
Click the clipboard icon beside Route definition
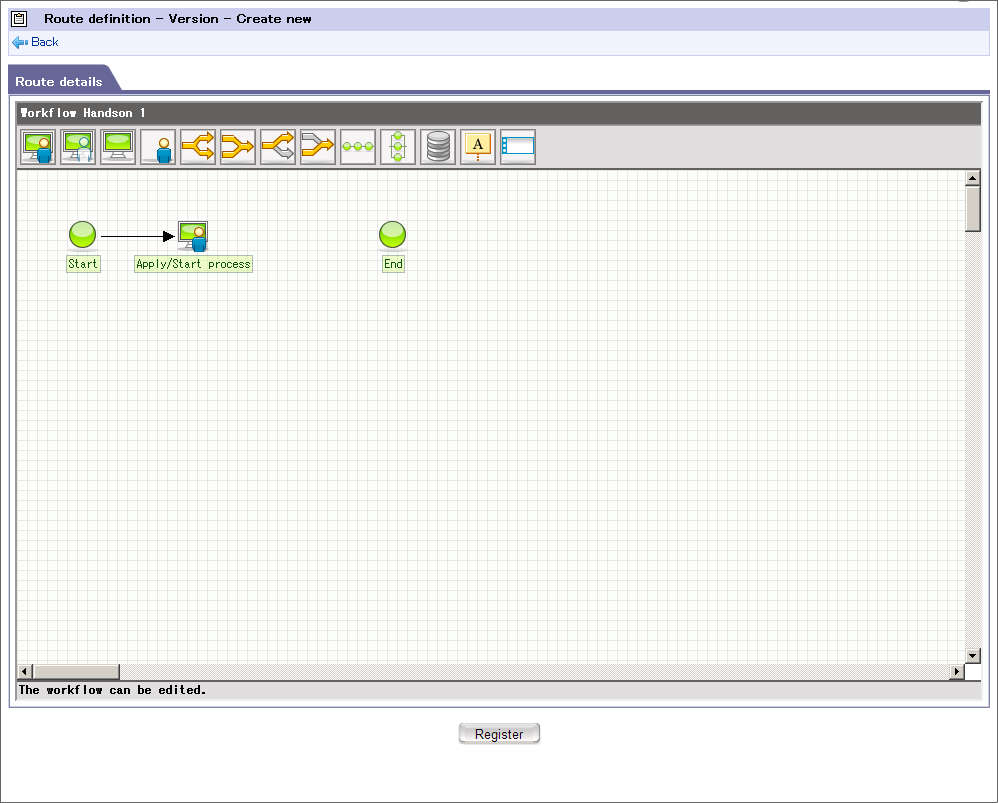pos(19,19)
